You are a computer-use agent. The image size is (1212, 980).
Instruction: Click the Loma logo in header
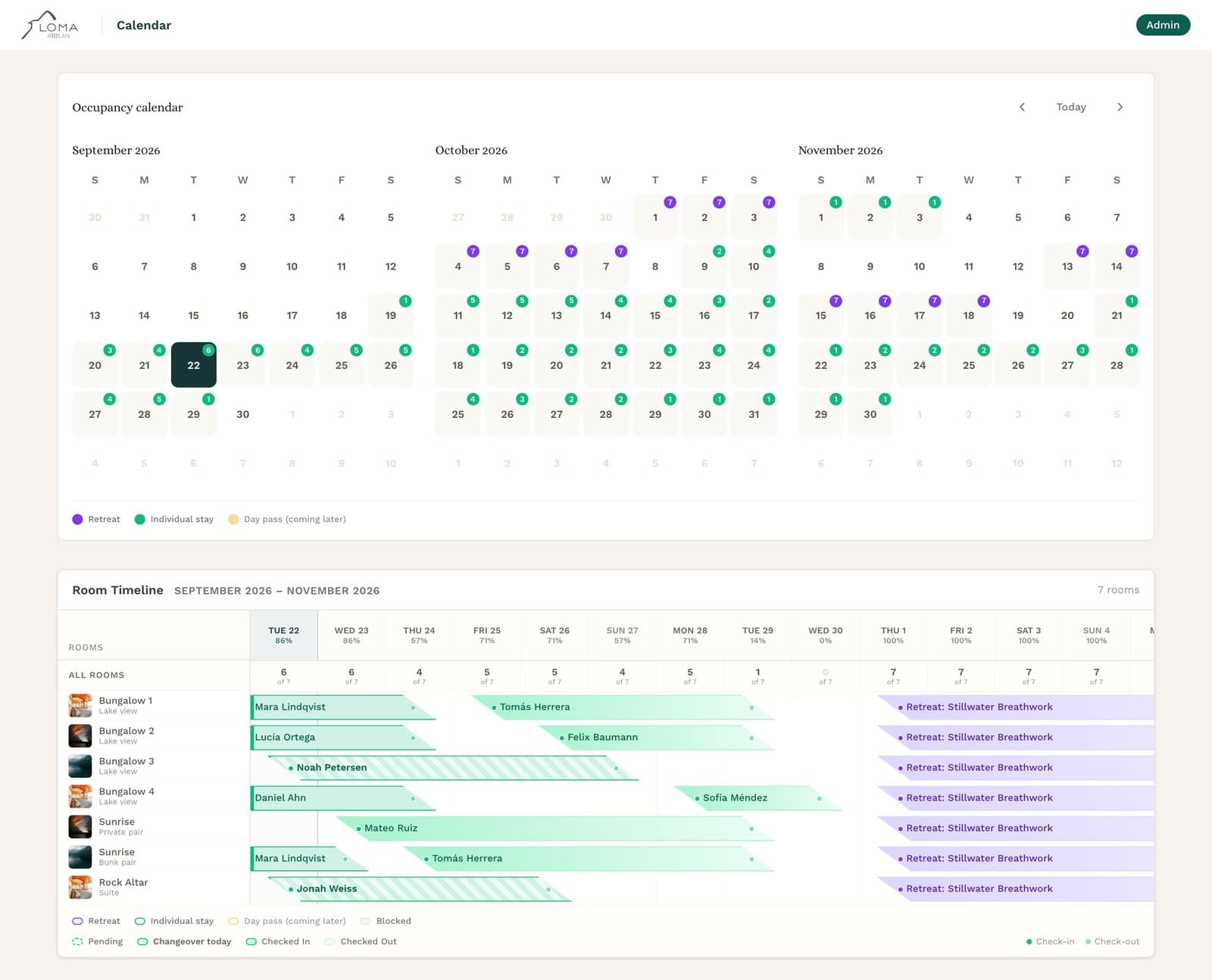tap(49, 25)
